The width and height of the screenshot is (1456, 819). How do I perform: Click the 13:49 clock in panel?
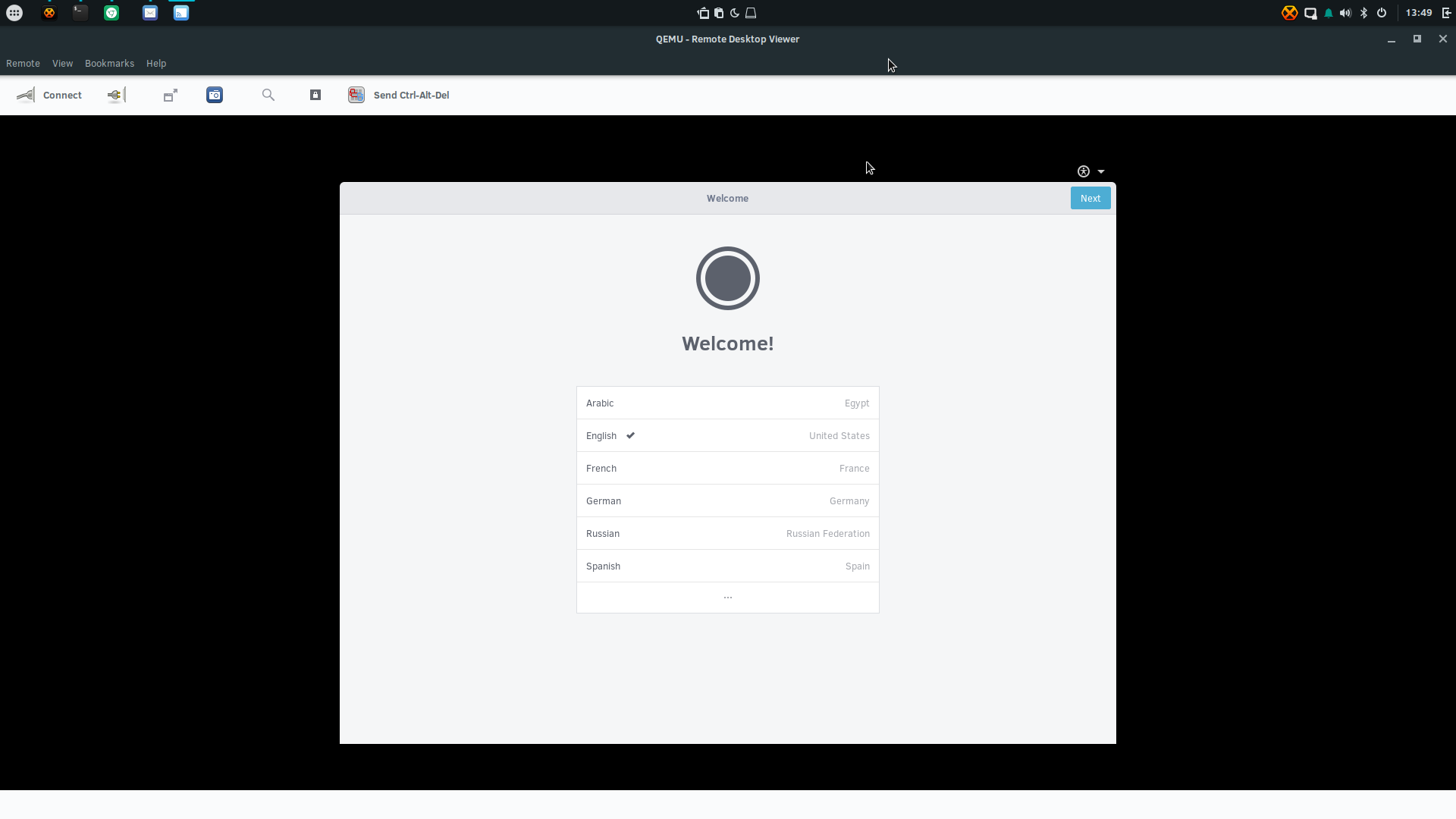click(1419, 13)
